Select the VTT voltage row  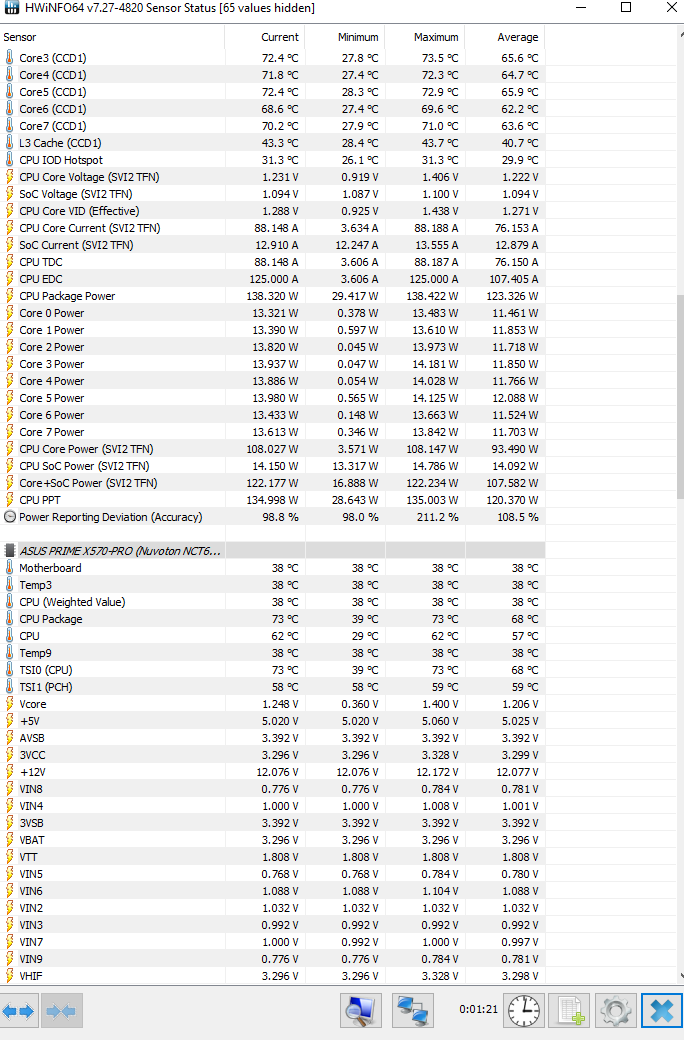tap(272, 857)
